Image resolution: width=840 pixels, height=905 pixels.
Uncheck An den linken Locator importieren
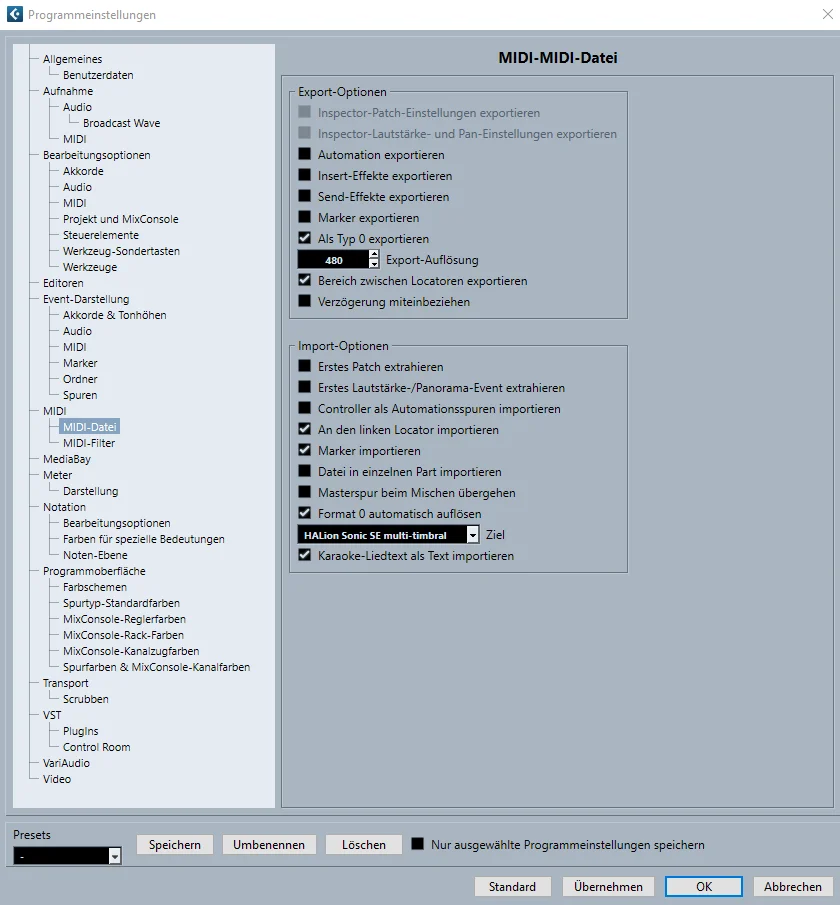point(304,429)
